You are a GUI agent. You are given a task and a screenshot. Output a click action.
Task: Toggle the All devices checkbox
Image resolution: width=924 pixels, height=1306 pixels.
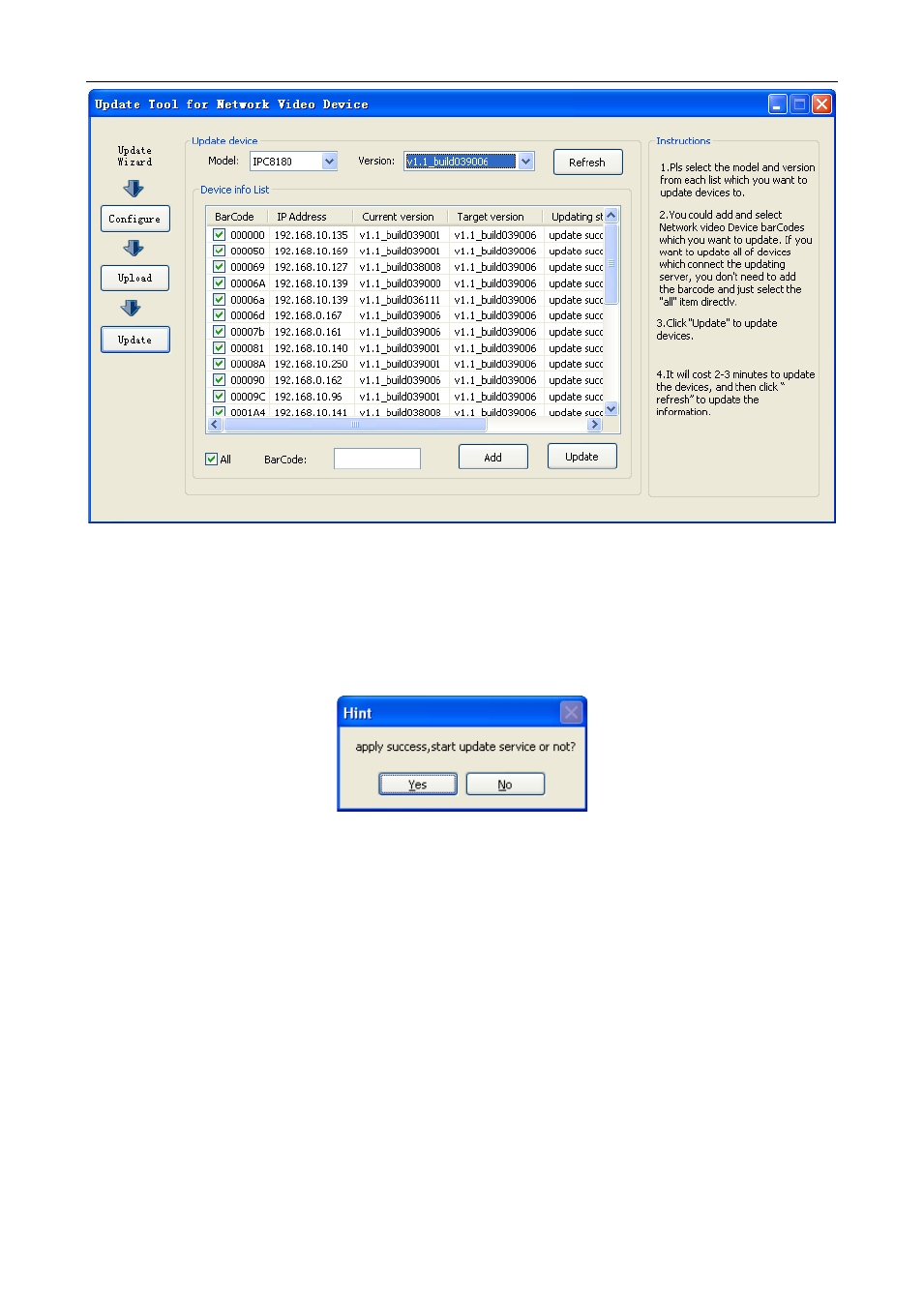pyautogui.click(x=212, y=460)
